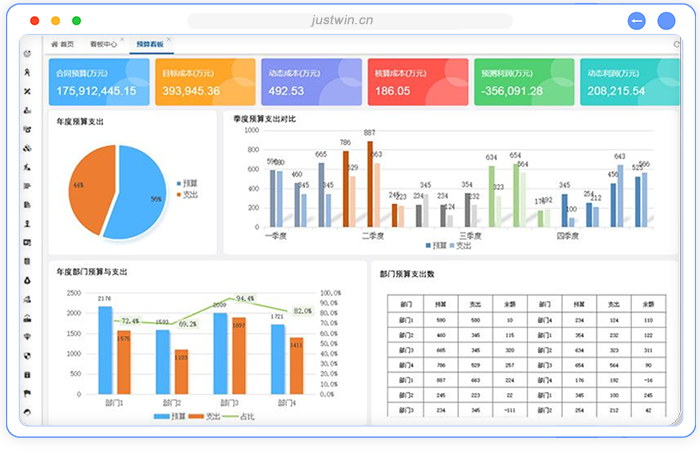
Task: Click the person icon in left sidebar
Action: pyautogui.click(x=26, y=223)
